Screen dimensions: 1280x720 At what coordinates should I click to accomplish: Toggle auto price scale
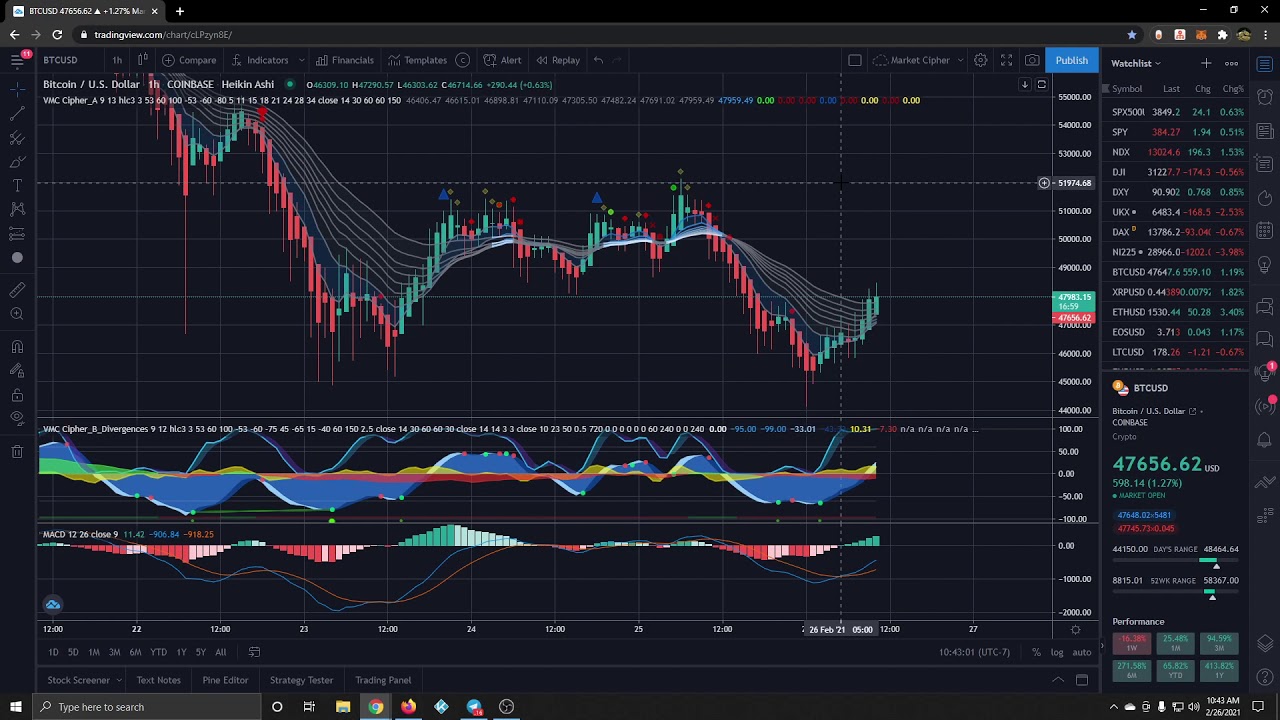[1082, 652]
